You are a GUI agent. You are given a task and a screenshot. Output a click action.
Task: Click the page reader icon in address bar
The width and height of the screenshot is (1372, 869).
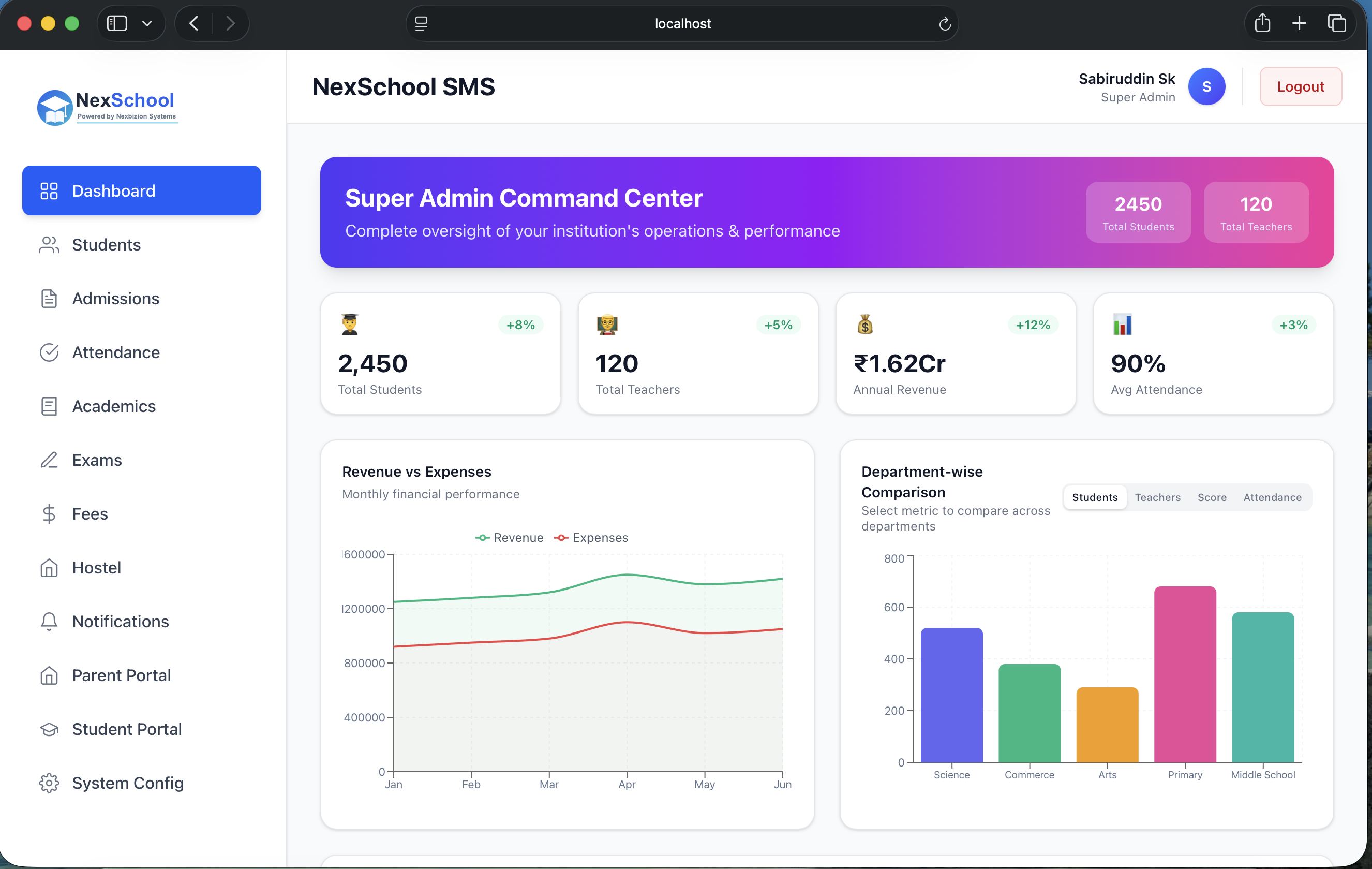421,23
